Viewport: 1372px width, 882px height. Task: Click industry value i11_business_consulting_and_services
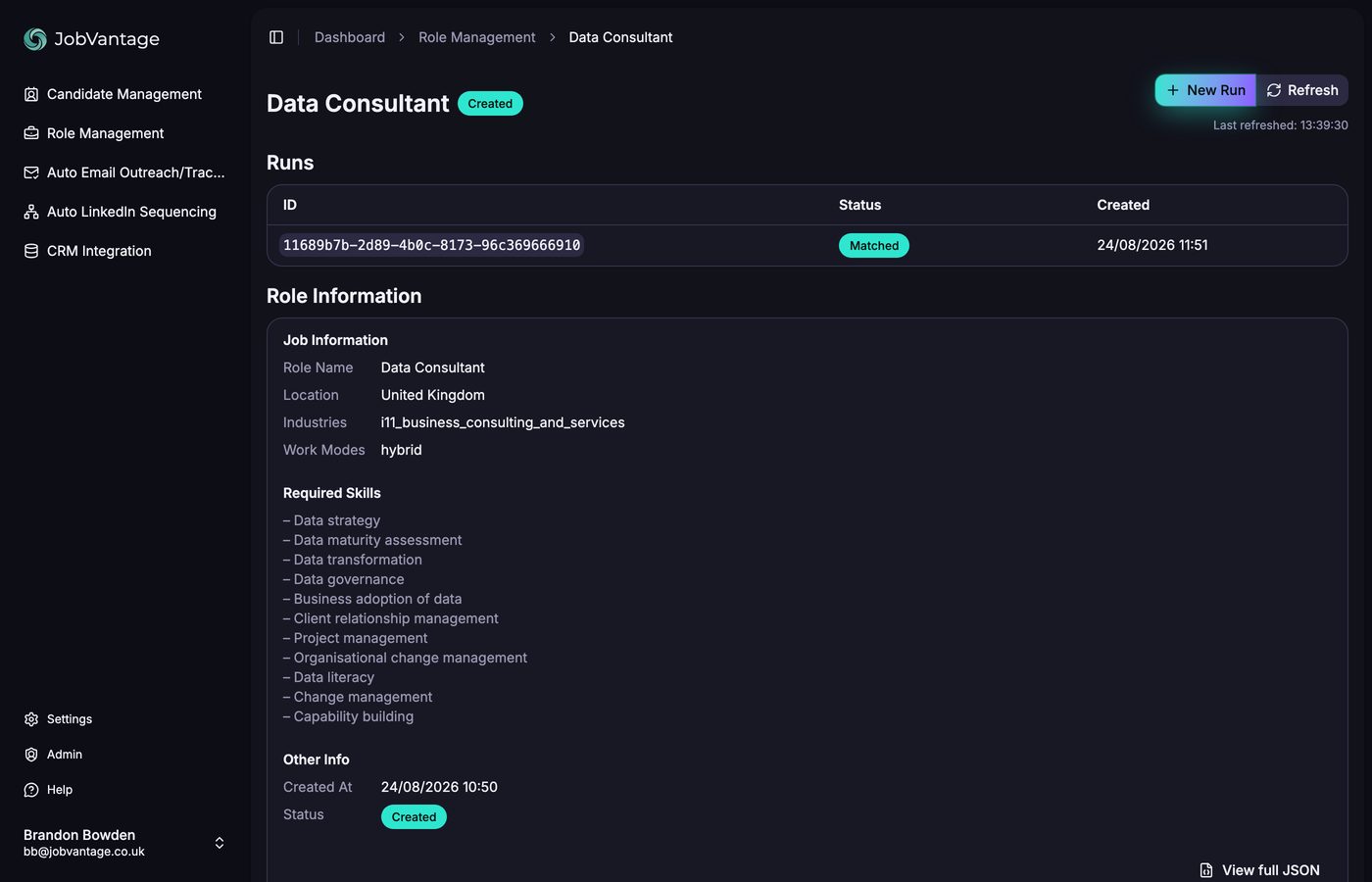[503, 422]
